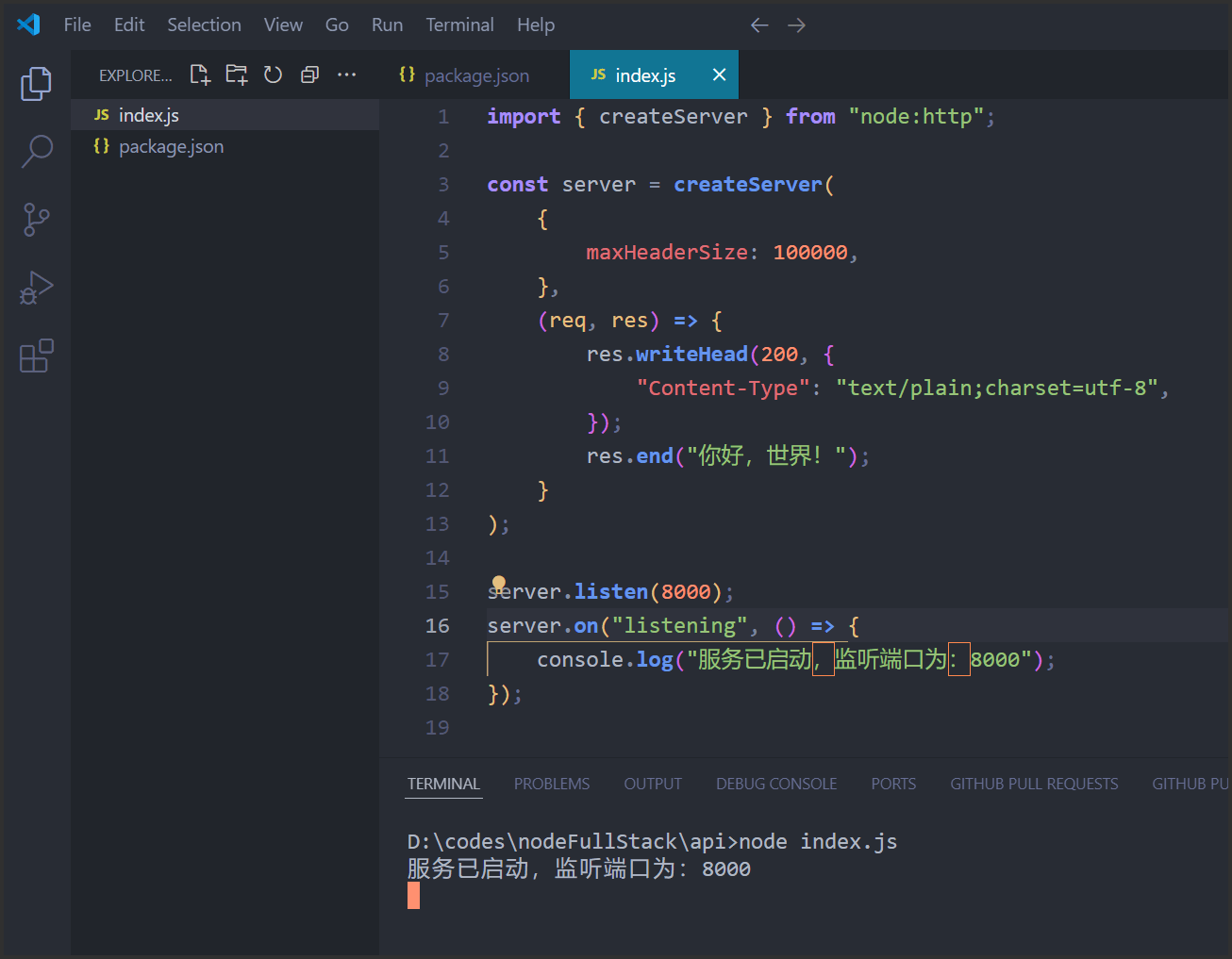Switch to the PORTS panel tab
This screenshot has width=1232, height=959.
click(x=893, y=784)
